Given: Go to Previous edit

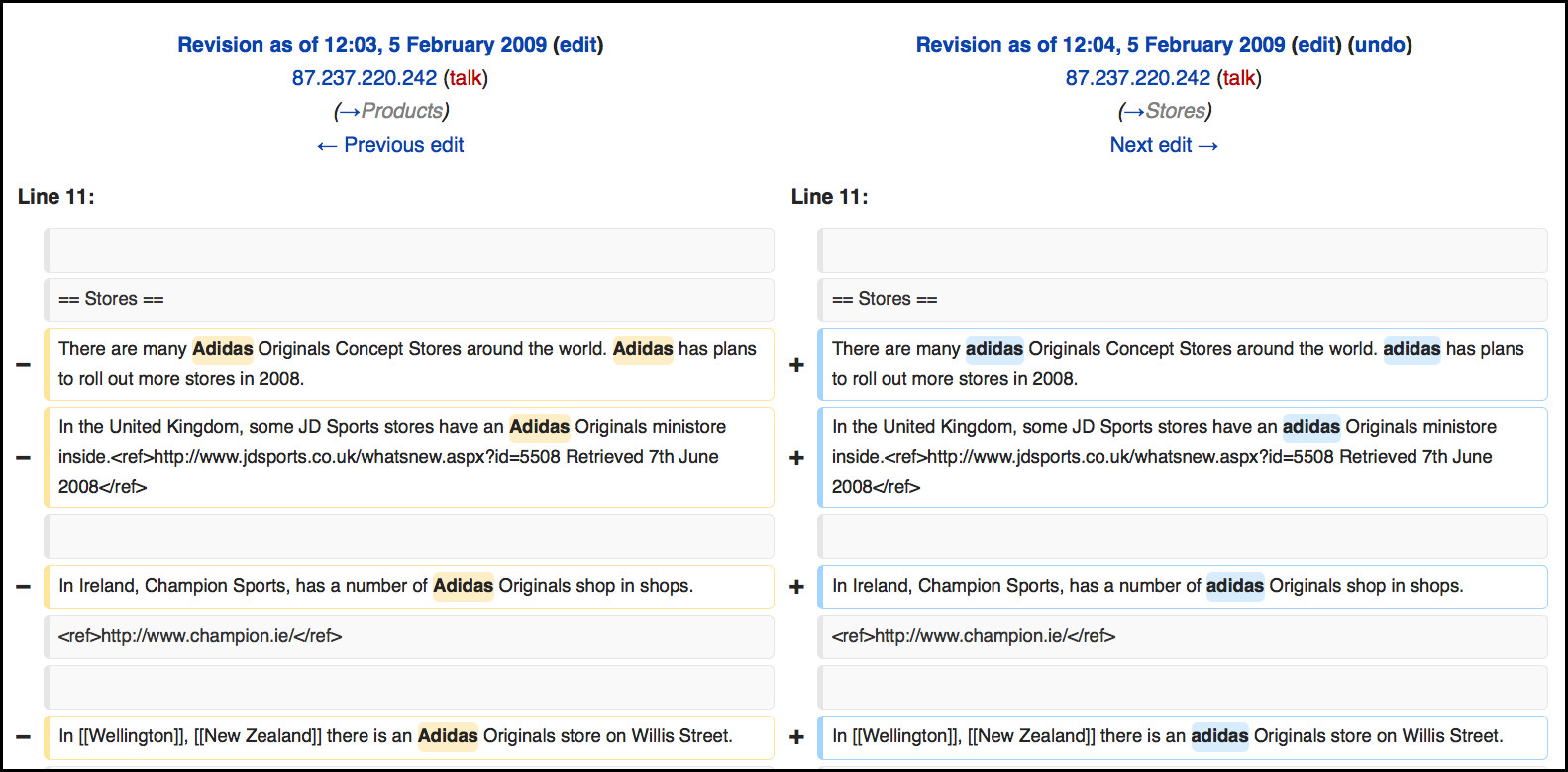Looking at the screenshot, I should point(390,145).
